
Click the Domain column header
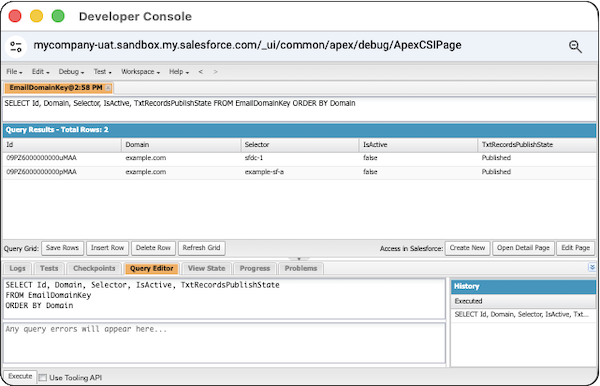click(181, 145)
